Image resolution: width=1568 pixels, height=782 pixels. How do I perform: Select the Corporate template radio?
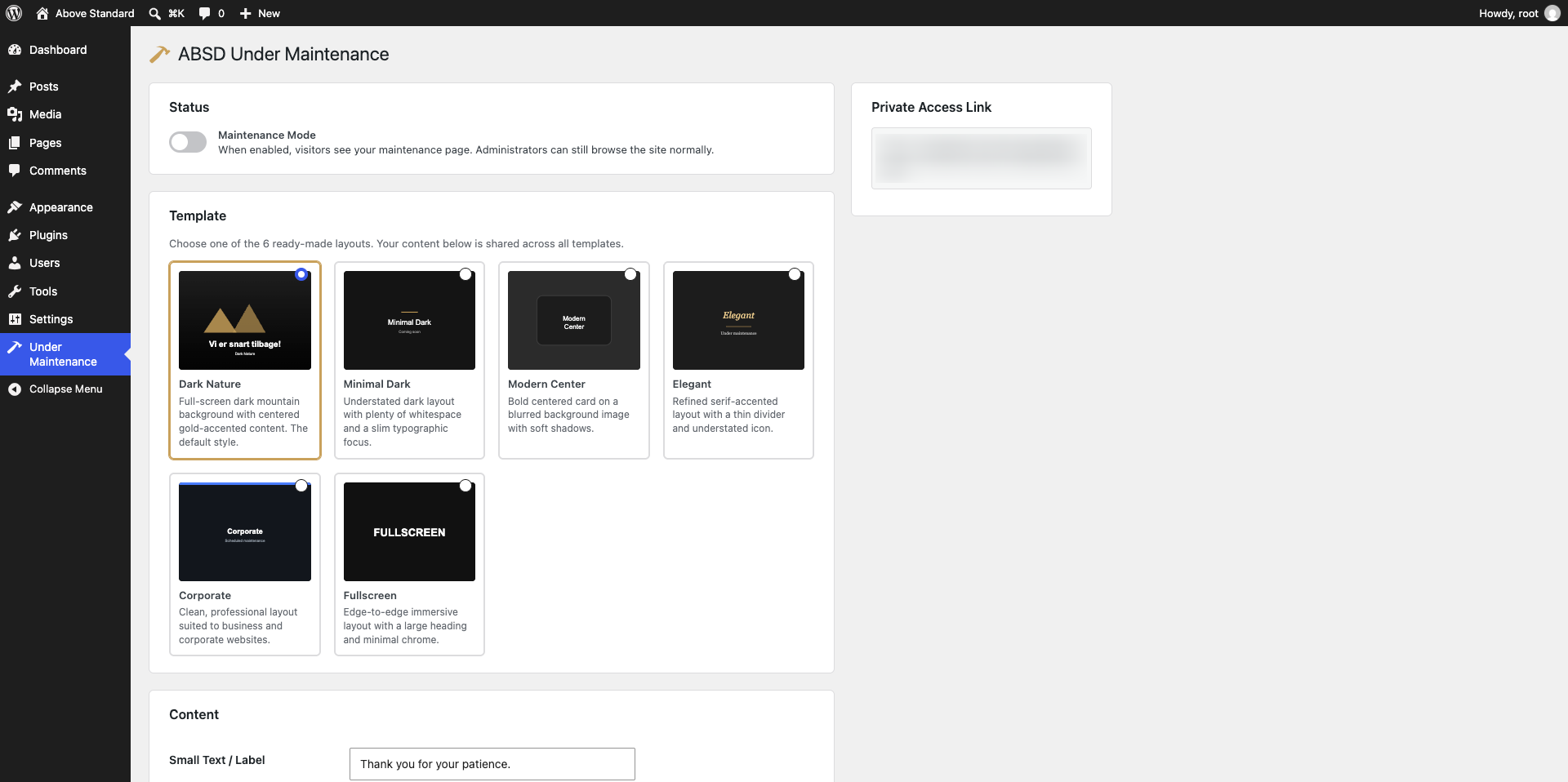click(x=301, y=486)
